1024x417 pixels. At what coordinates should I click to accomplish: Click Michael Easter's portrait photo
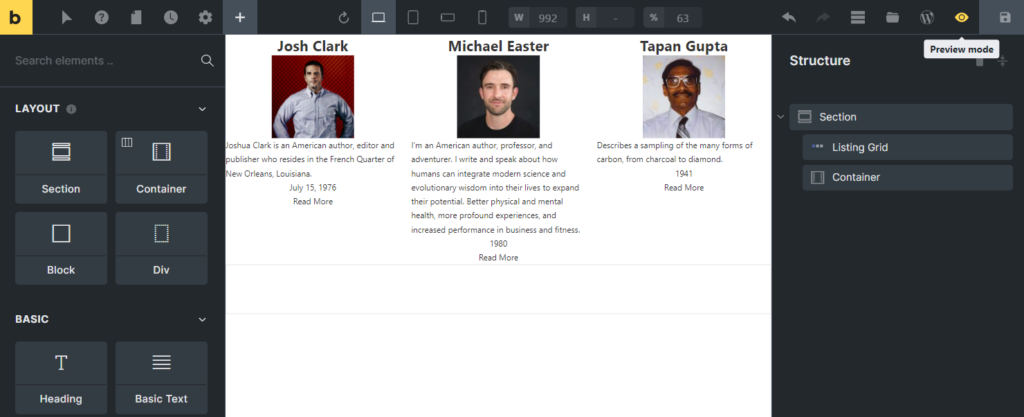pos(498,97)
